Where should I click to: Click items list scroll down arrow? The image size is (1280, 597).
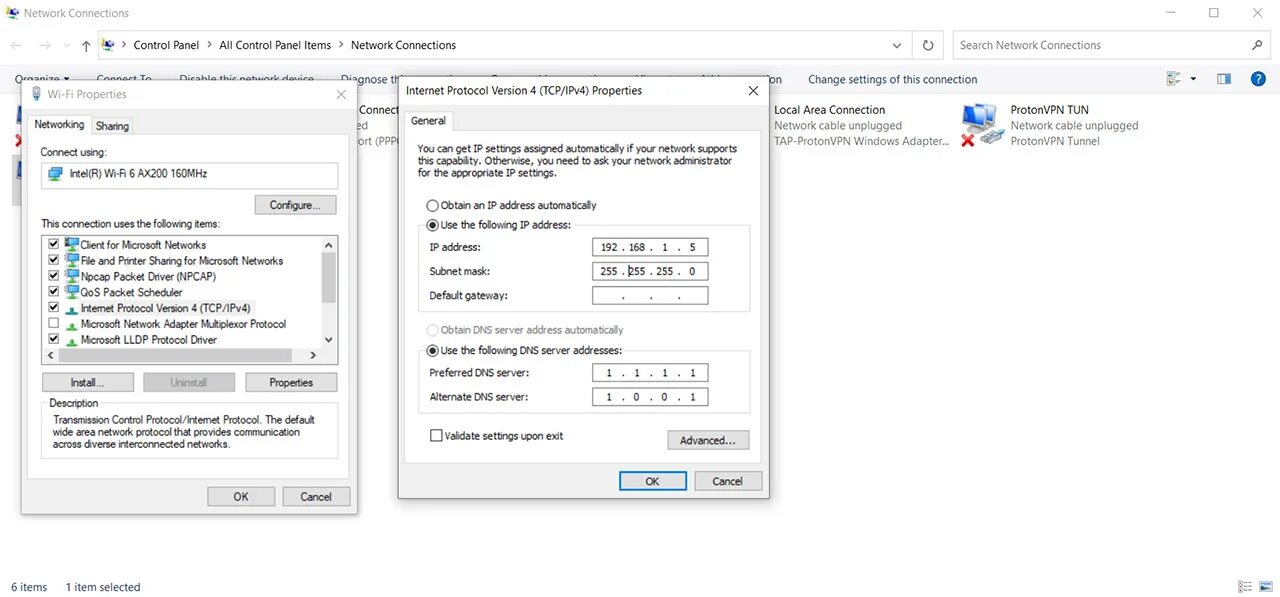tap(329, 340)
